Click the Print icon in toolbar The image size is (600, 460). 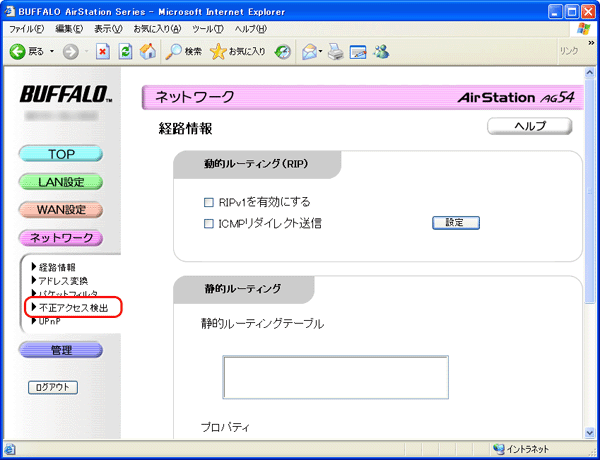[x=336, y=51]
